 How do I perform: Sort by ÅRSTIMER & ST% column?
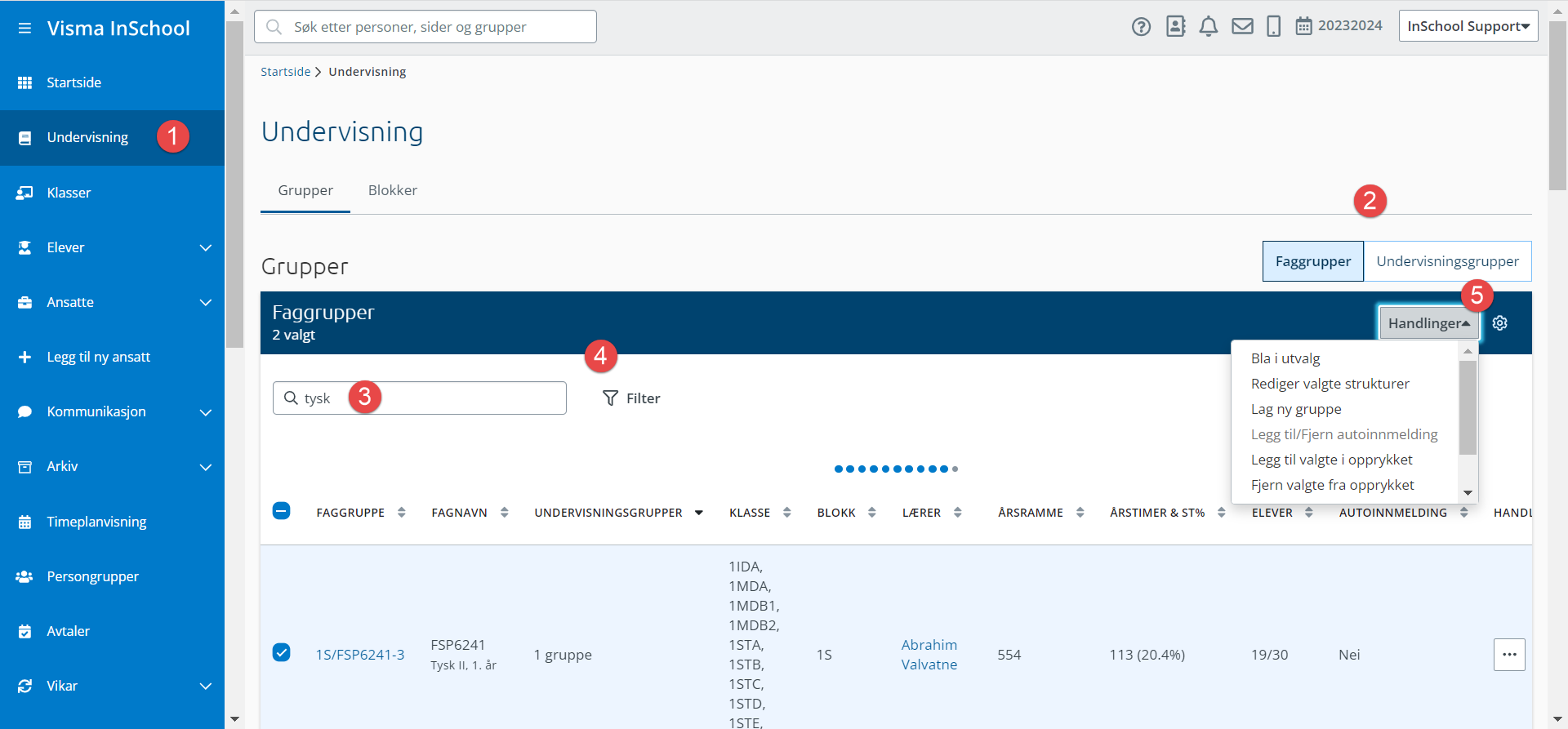pyautogui.click(x=1167, y=513)
